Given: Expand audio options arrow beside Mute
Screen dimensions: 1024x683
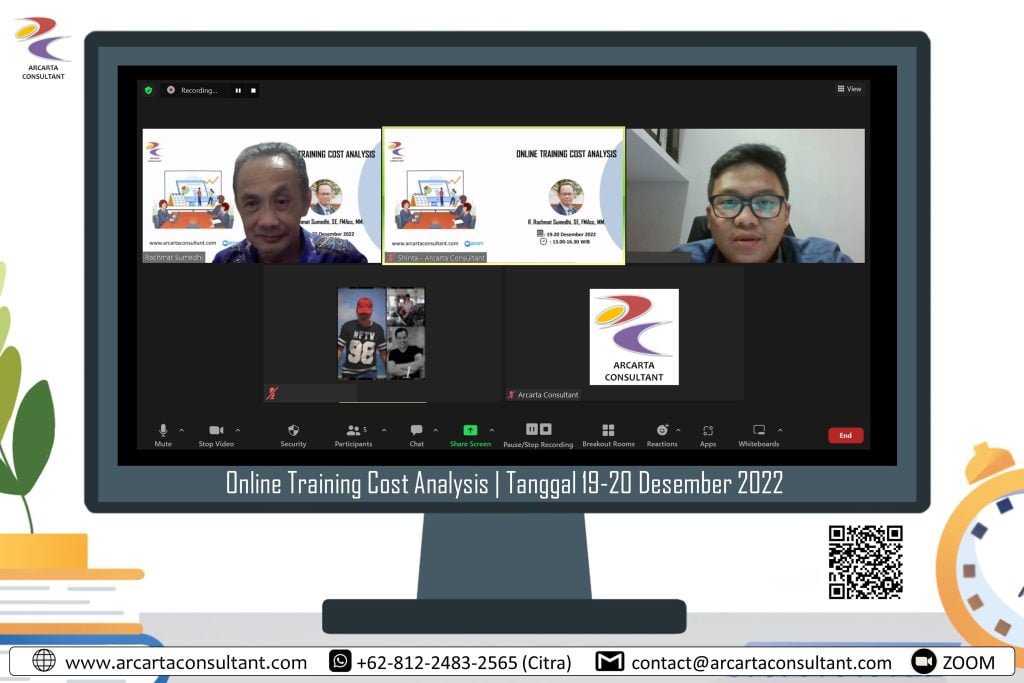Looking at the screenshot, I should (181, 430).
